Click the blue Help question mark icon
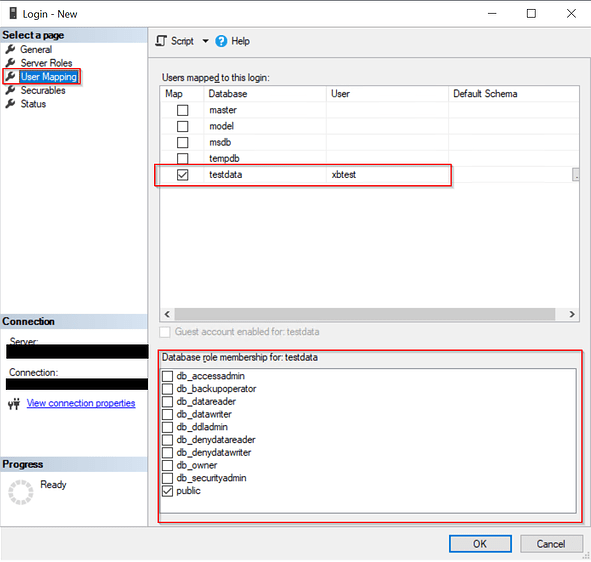Screen dimensions: 591x562 pos(221,41)
